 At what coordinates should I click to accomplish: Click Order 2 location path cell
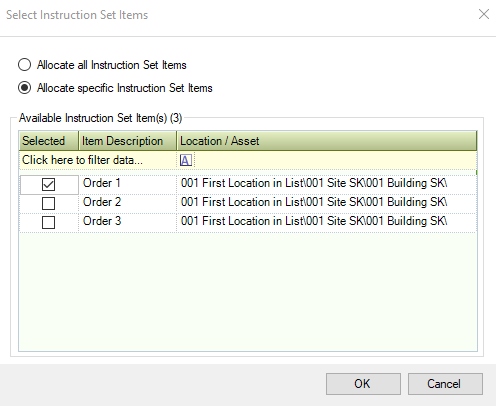pyautogui.click(x=327, y=203)
